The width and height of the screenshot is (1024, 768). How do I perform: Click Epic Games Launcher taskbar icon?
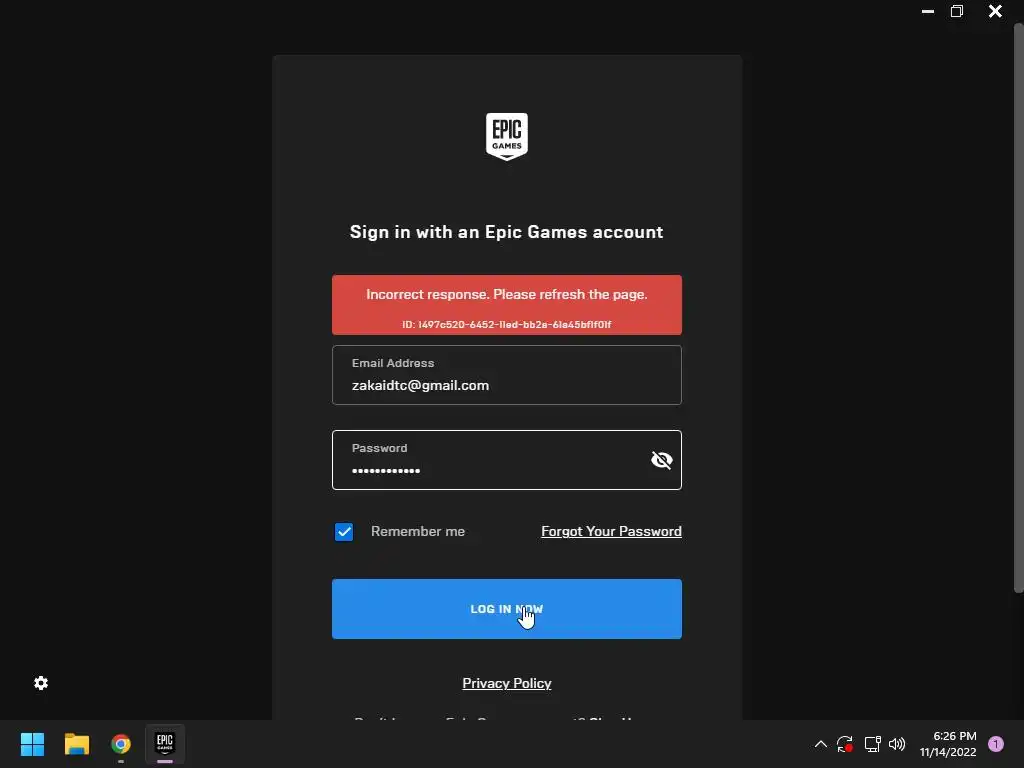point(165,743)
